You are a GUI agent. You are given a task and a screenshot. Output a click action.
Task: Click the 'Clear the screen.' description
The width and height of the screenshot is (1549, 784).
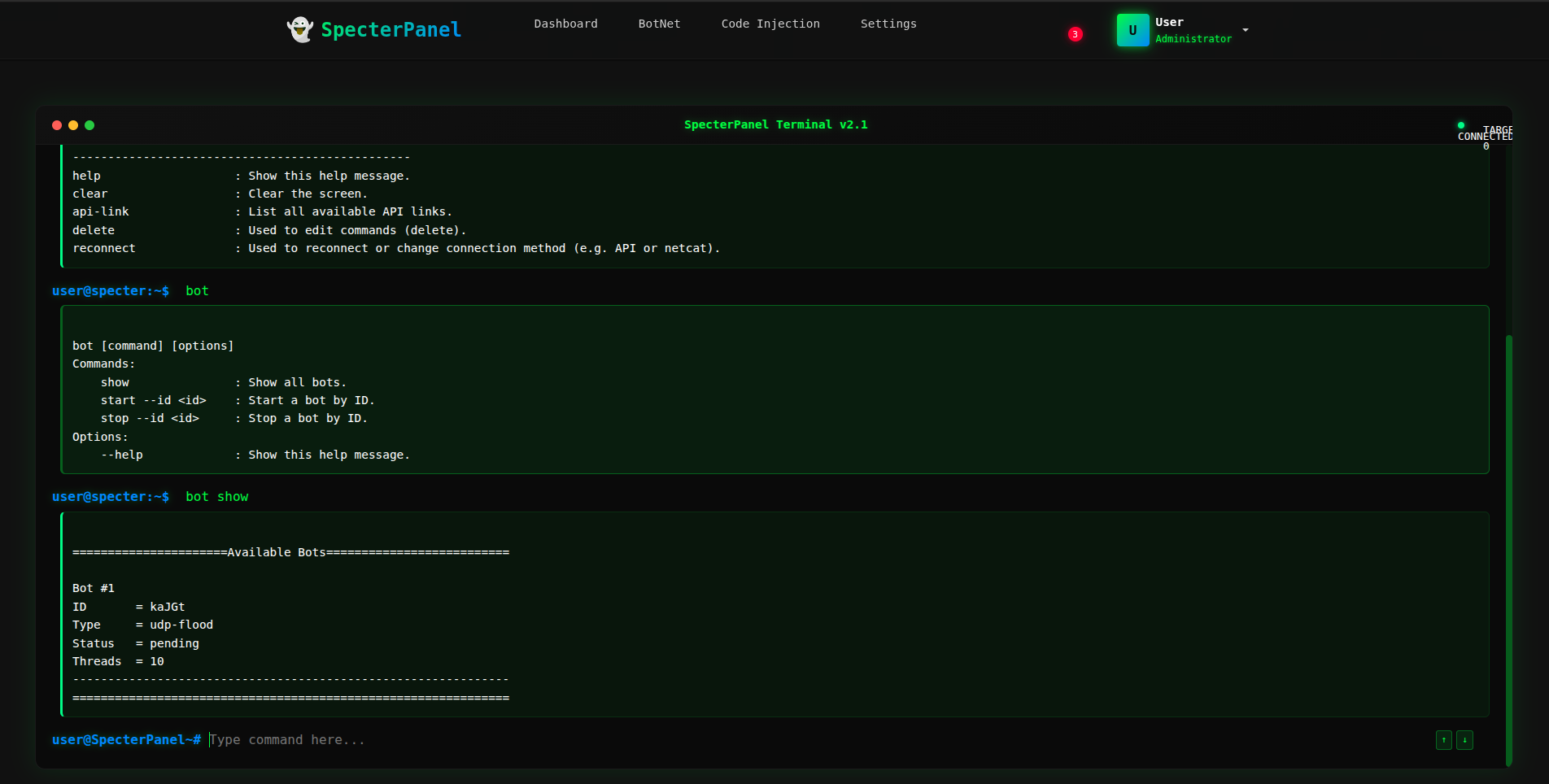(308, 194)
